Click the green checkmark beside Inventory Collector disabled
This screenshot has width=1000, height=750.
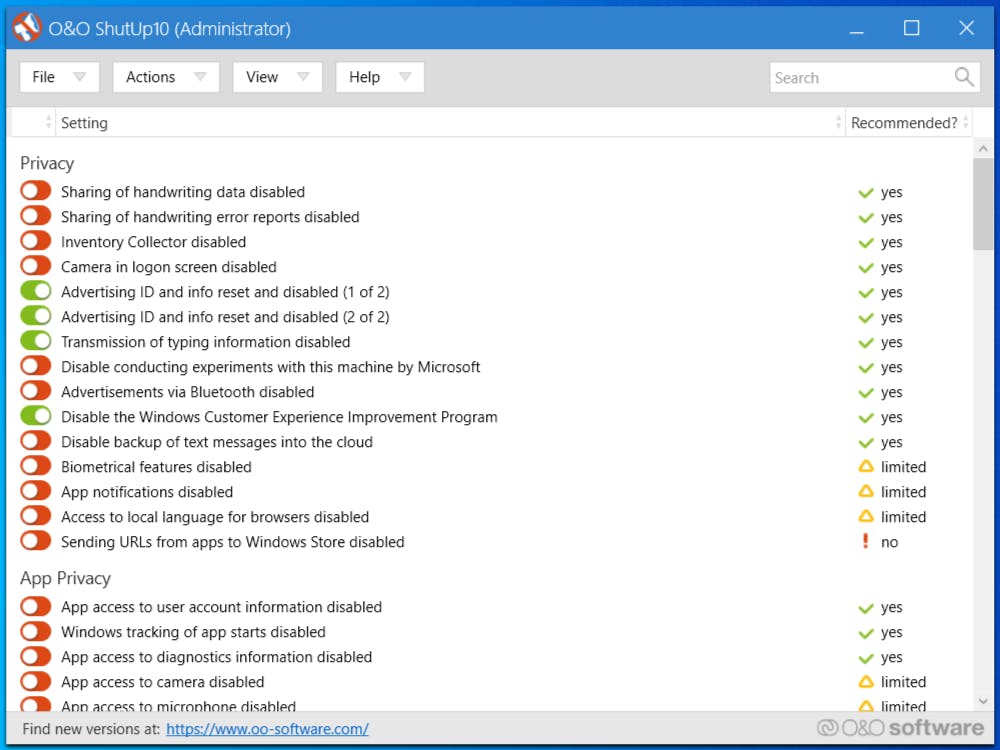pos(864,242)
